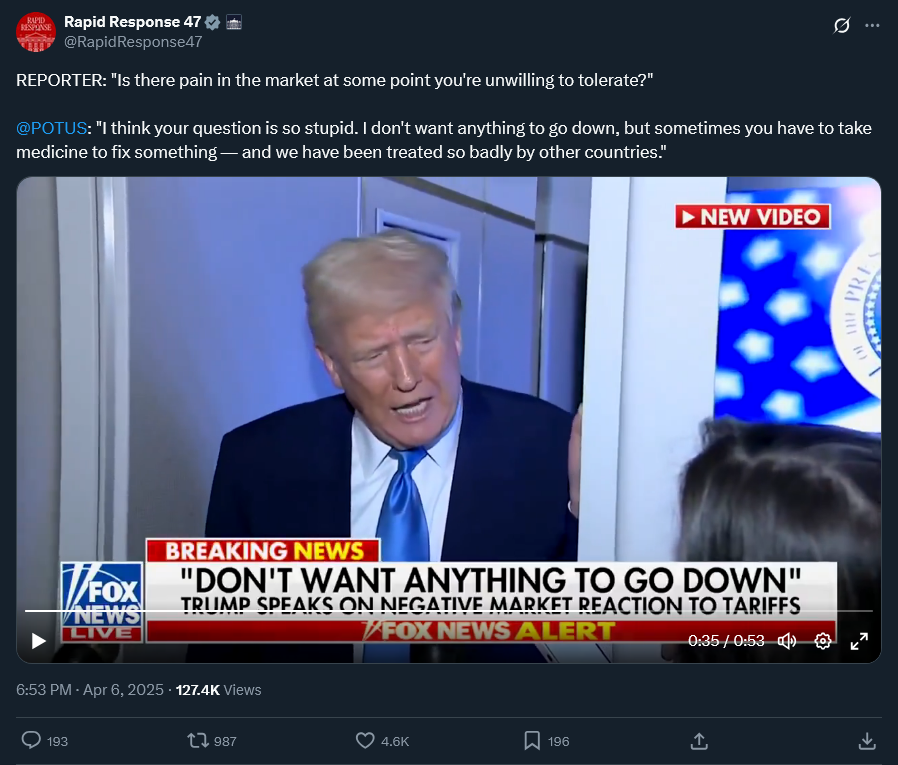898x765 pixels.
Task: Open the @RapidResponse47 handle link
Action: pos(133,42)
